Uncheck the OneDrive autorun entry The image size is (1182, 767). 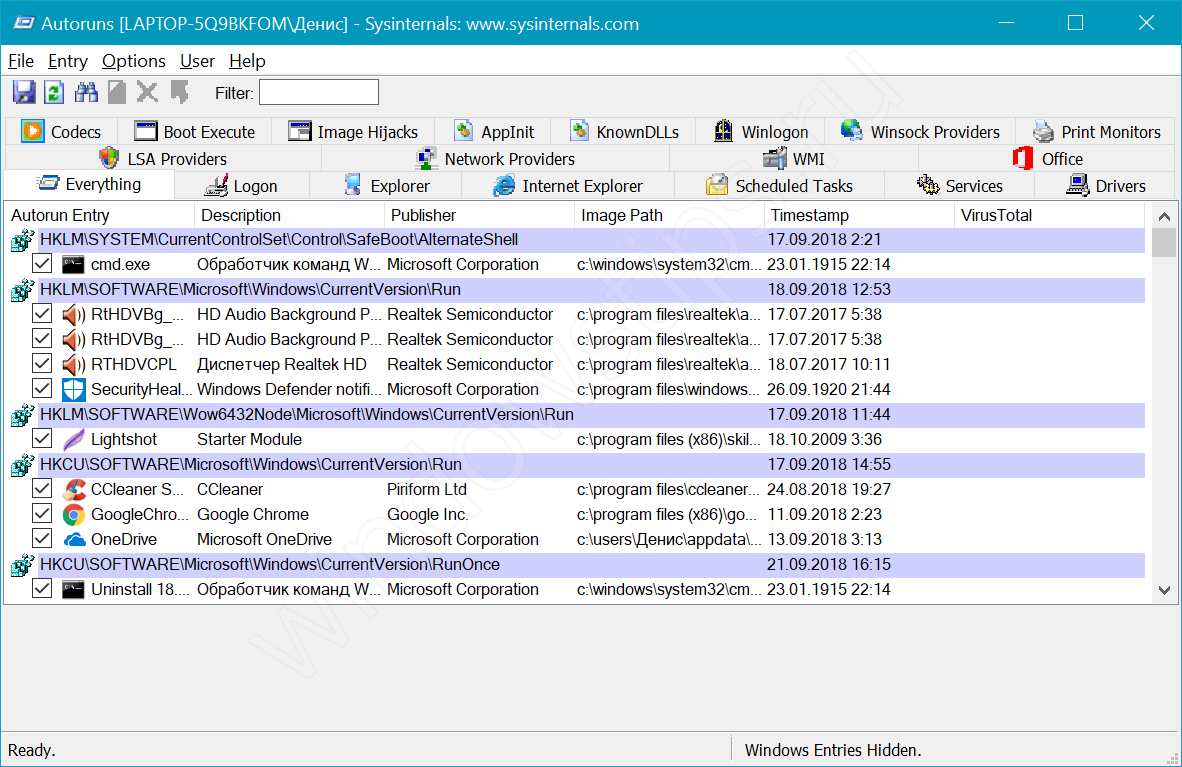coord(42,540)
